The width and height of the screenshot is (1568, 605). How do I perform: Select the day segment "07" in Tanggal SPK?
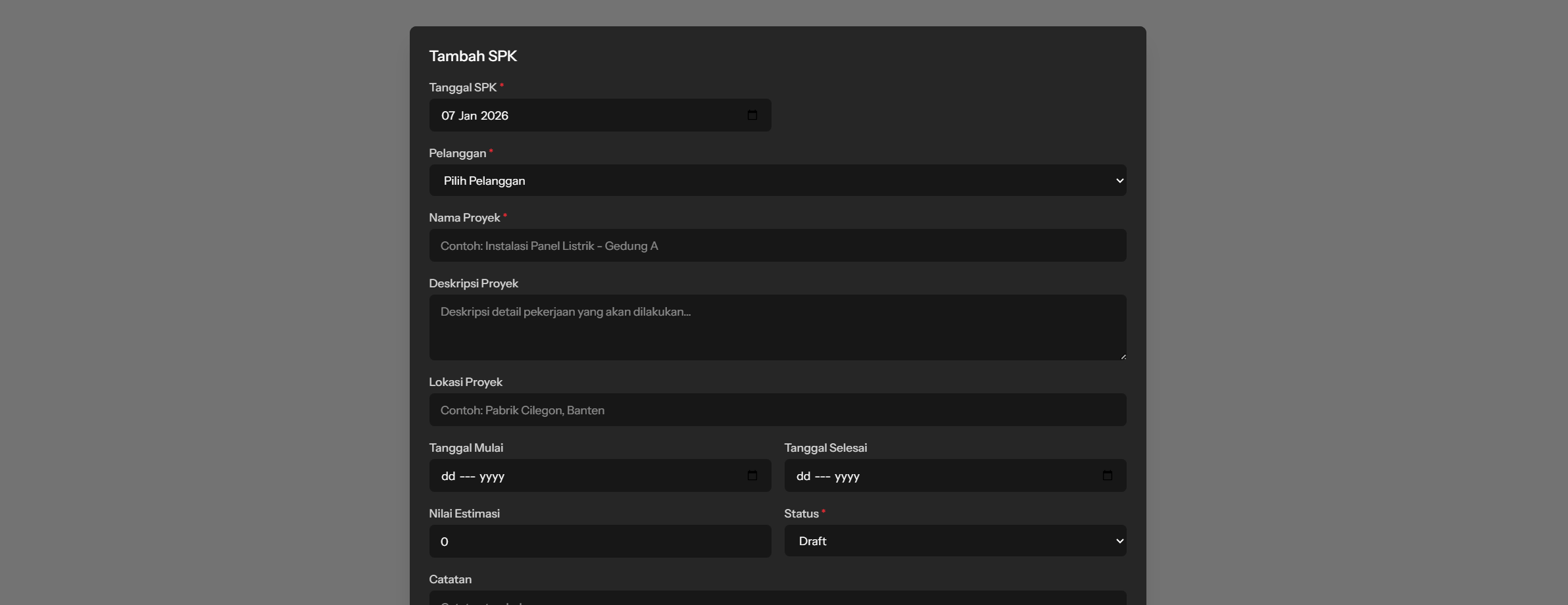pyautogui.click(x=448, y=116)
